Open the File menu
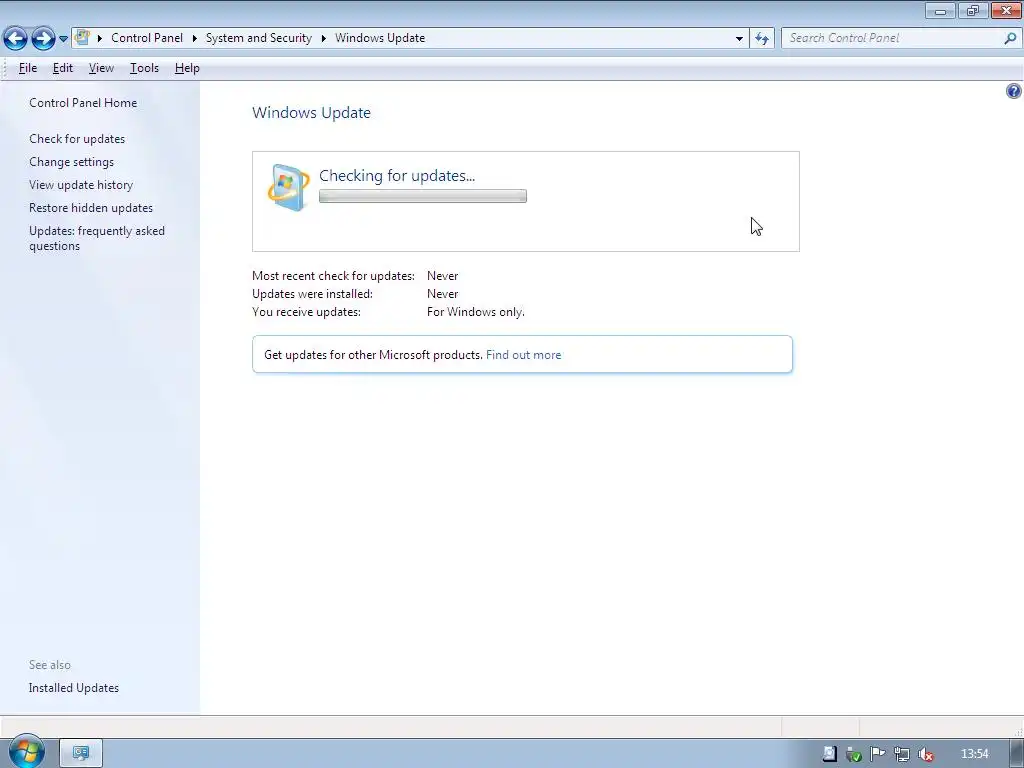The width and height of the screenshot is (1024, 768). (x=27, y=68)
